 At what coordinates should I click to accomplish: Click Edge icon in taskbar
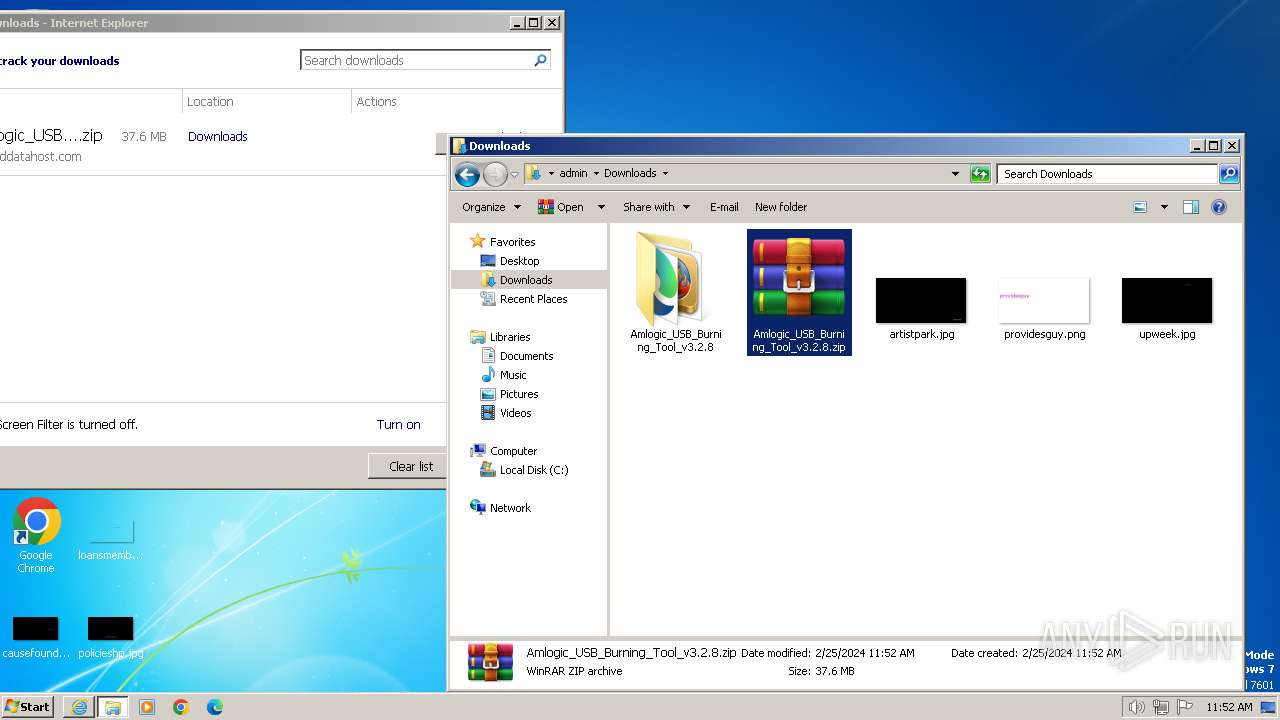coord(215,707)
